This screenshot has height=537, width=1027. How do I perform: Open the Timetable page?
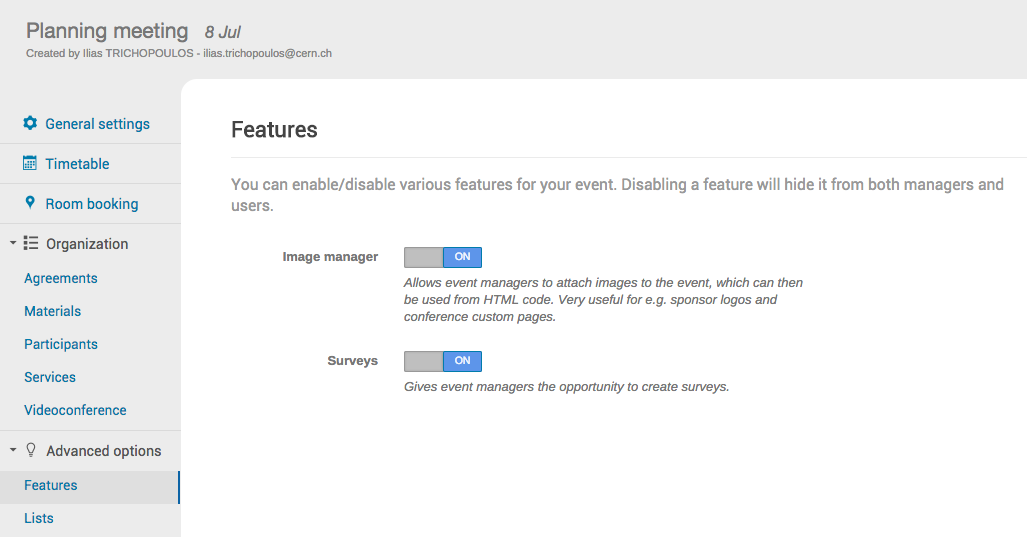click(77, 164)
